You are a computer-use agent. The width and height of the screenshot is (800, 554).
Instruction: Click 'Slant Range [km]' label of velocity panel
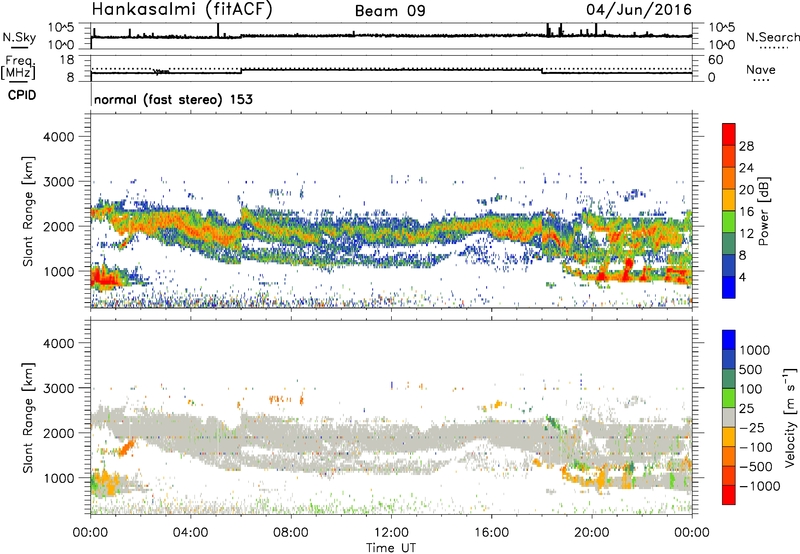[x=28, y=418]
